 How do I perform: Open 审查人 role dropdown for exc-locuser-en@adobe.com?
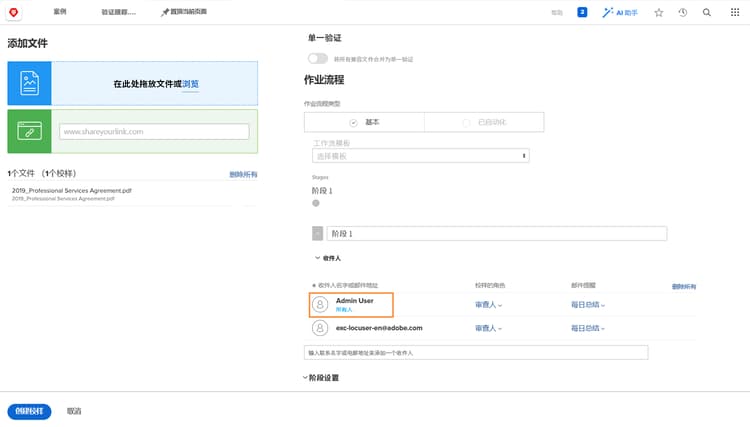pos(488,328)
